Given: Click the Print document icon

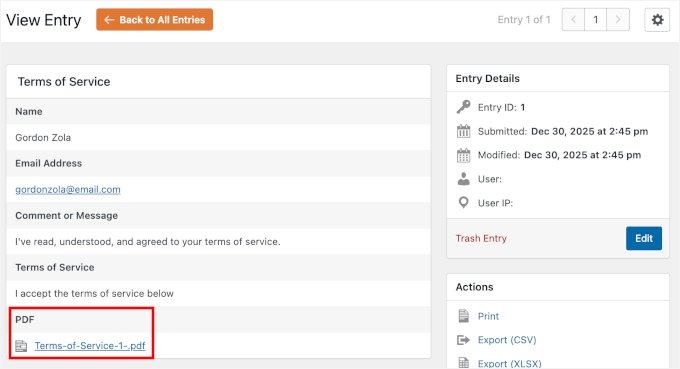Looking at the screenshot, I should pyautogui.click(x=463, y=316).
